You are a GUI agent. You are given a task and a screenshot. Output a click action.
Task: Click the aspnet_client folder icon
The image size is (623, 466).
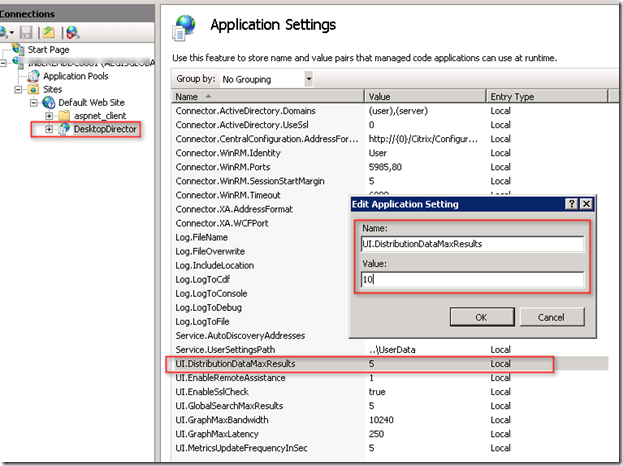click(x=64, y=116)
